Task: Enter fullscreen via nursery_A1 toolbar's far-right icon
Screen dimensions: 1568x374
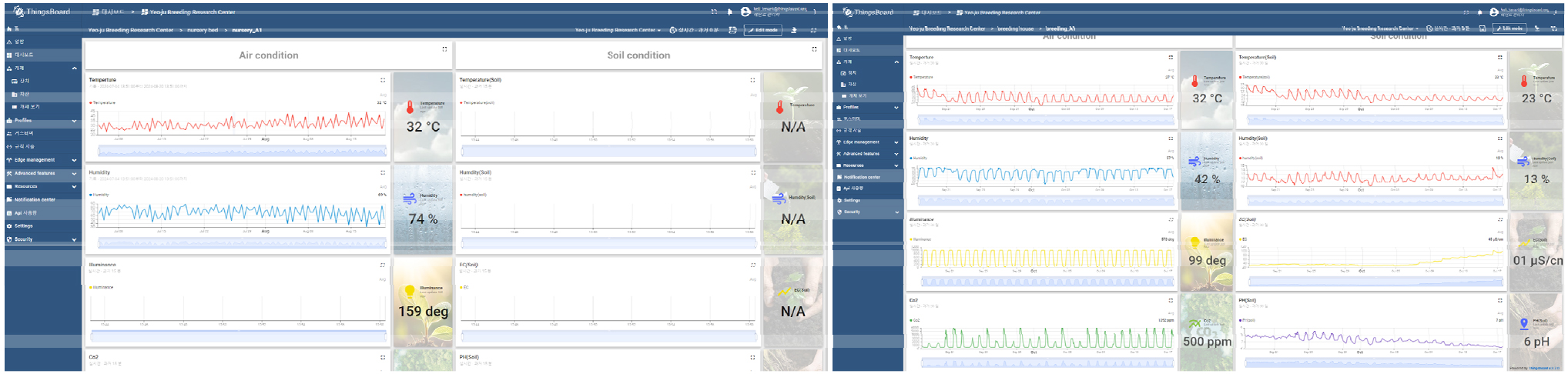Action: pos(813,30)
